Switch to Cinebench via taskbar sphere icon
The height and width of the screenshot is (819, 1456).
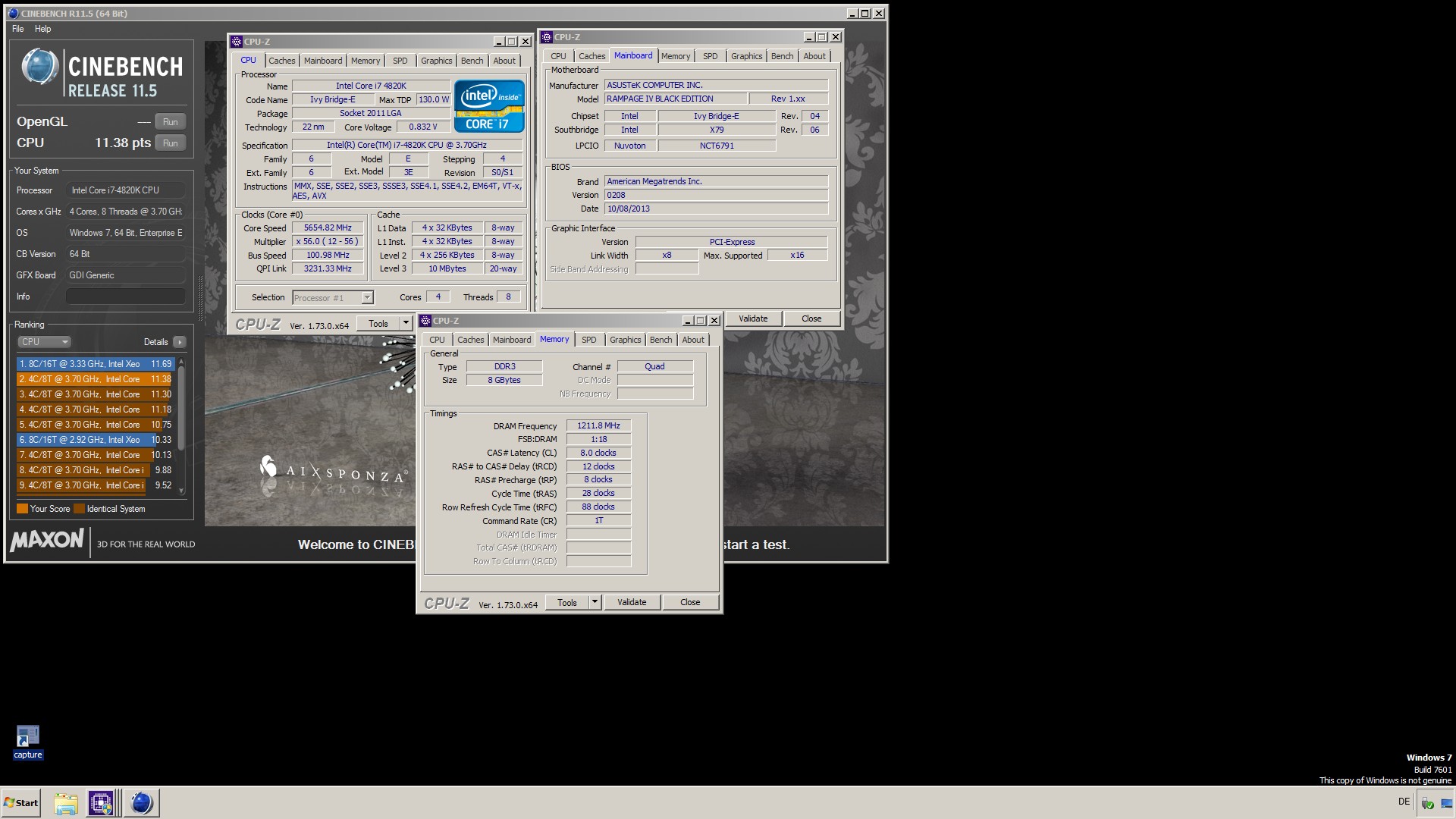tap(141, 803)
